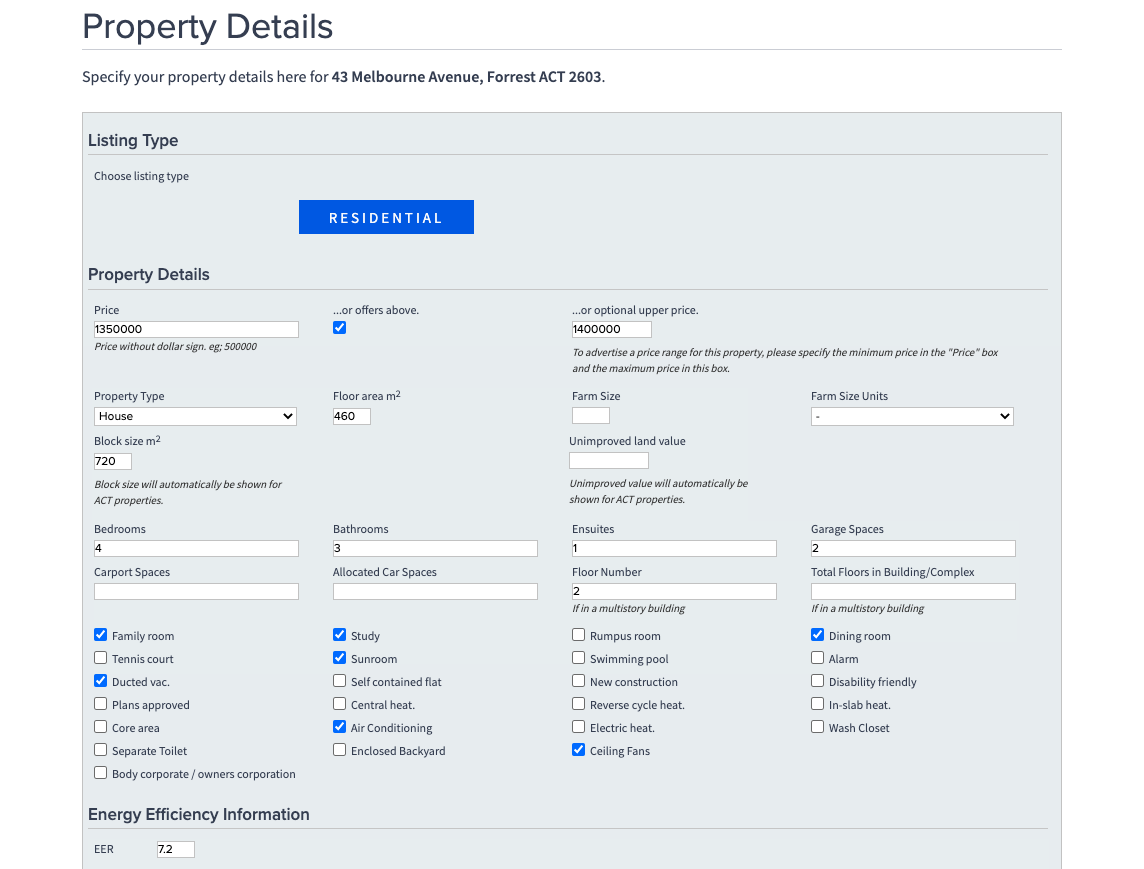1144x869 pixels.
Task: Tick the Tennis court checkbox
Action: pos(101,658)
